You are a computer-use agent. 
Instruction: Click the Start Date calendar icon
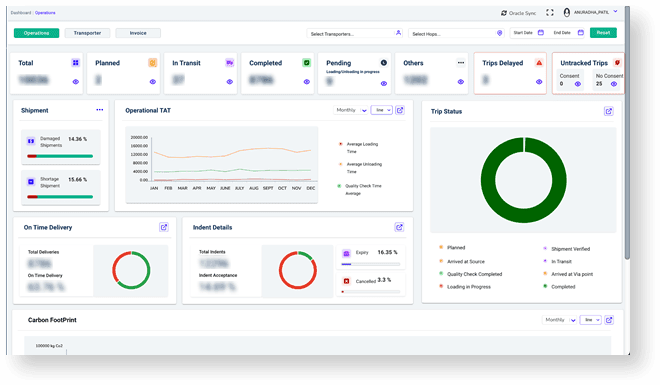[x=541, y=32]
